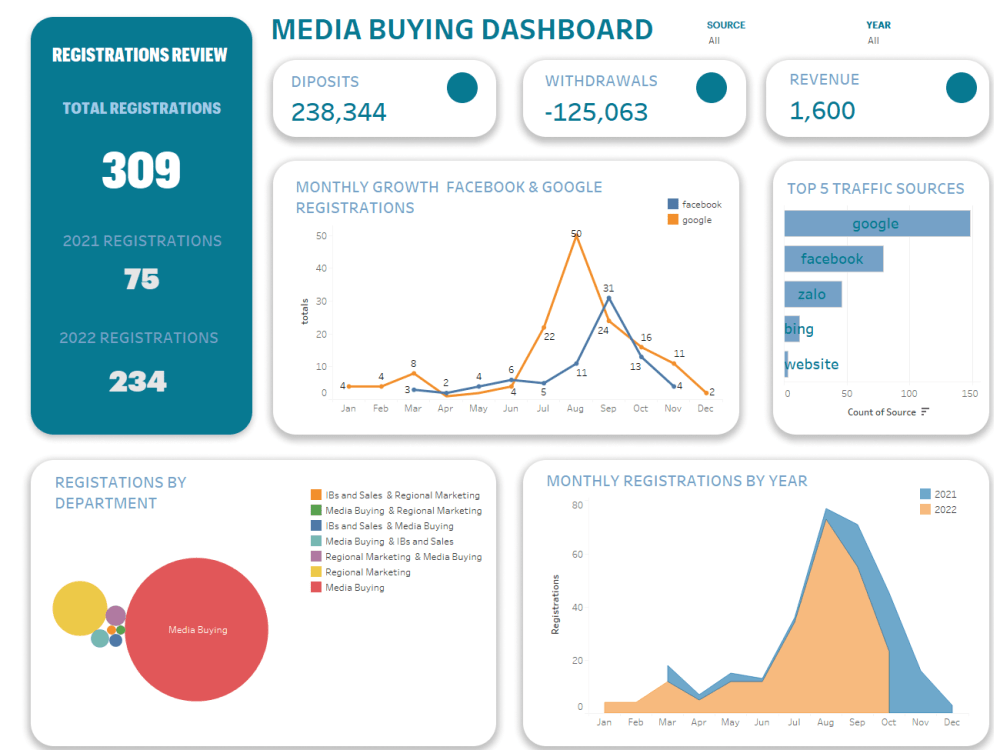Open the YEAR filter set to All
Viewport: 1000px width, 750px height.
(873, 40)
